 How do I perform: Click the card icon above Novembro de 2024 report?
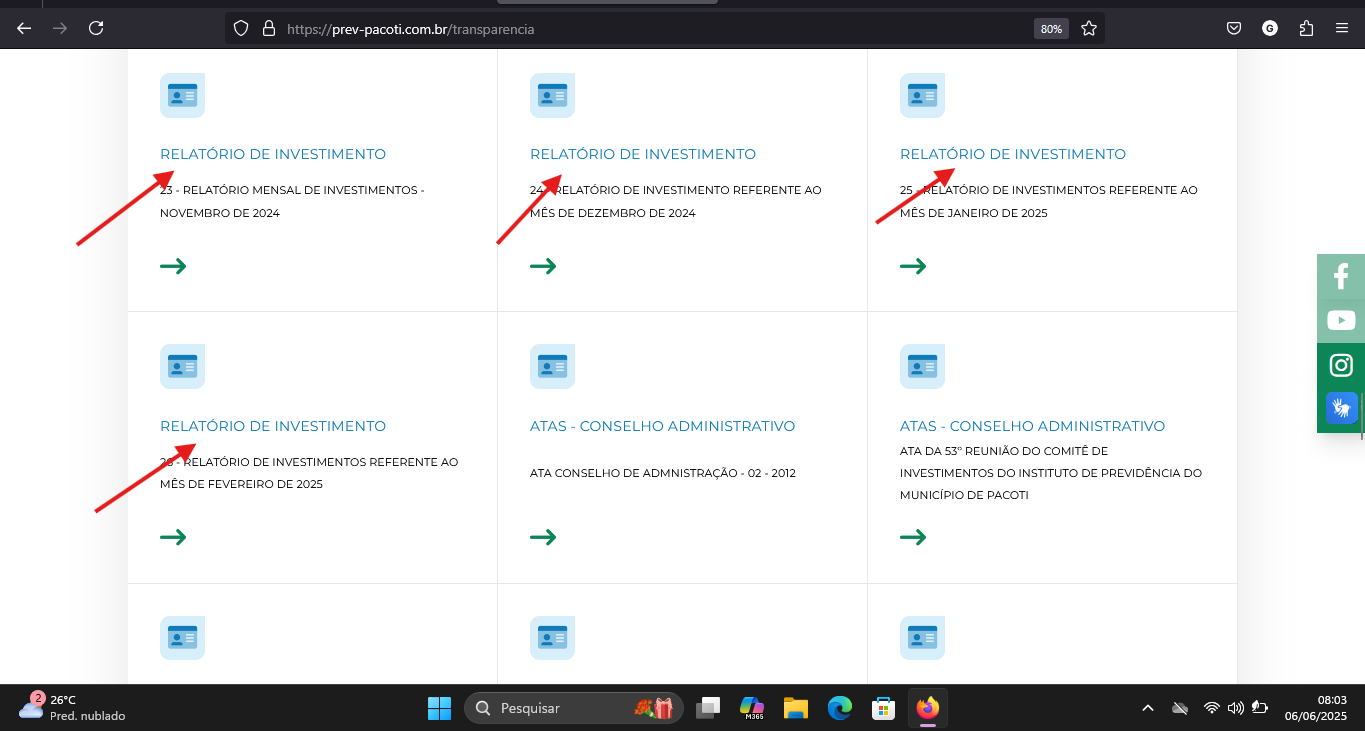point(182,96)
